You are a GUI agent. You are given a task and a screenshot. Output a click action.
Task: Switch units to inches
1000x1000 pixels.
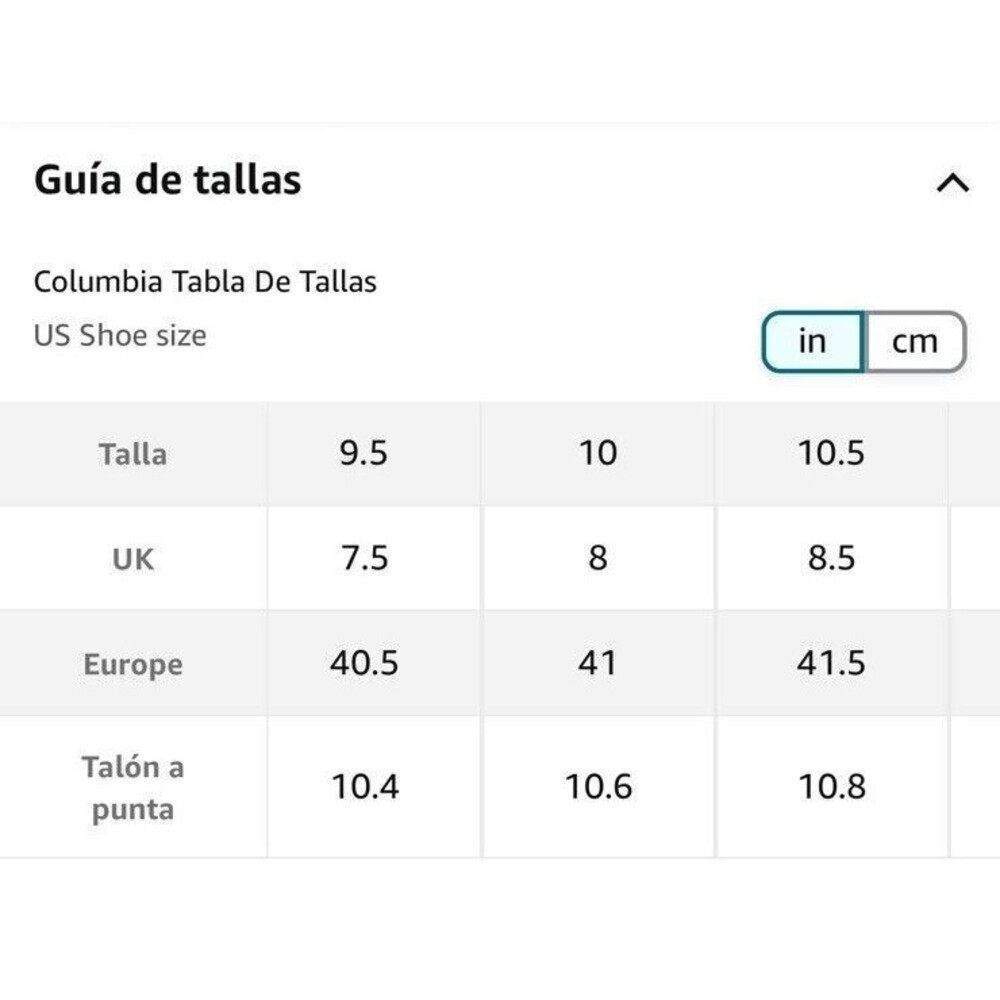[x=813, y=341]
